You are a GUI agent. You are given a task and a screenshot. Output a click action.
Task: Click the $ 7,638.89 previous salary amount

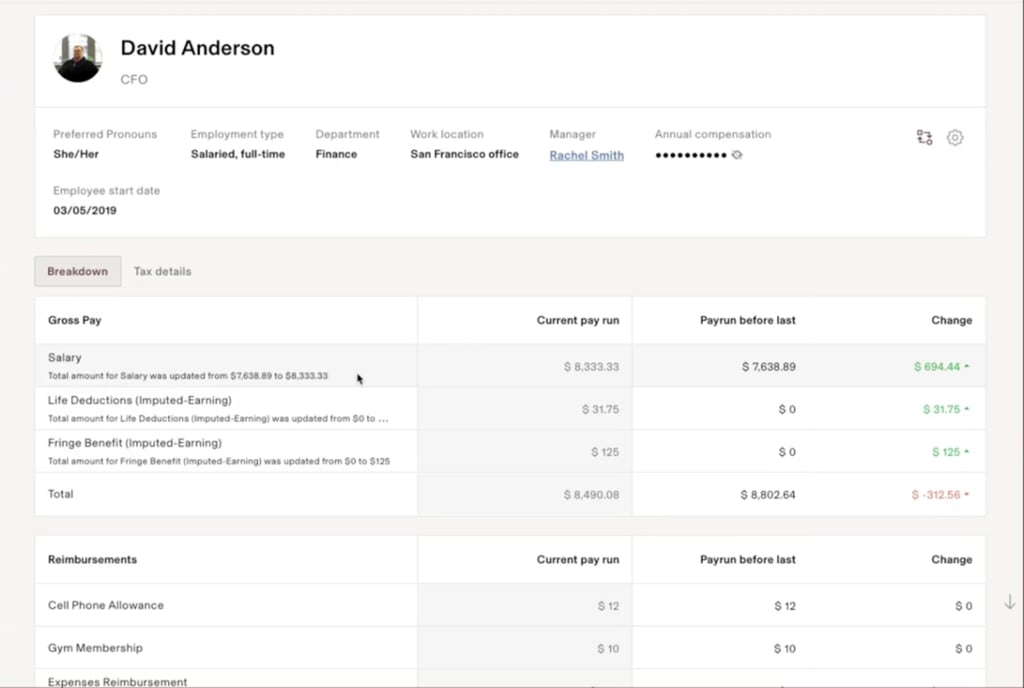(x=769, y=367)
